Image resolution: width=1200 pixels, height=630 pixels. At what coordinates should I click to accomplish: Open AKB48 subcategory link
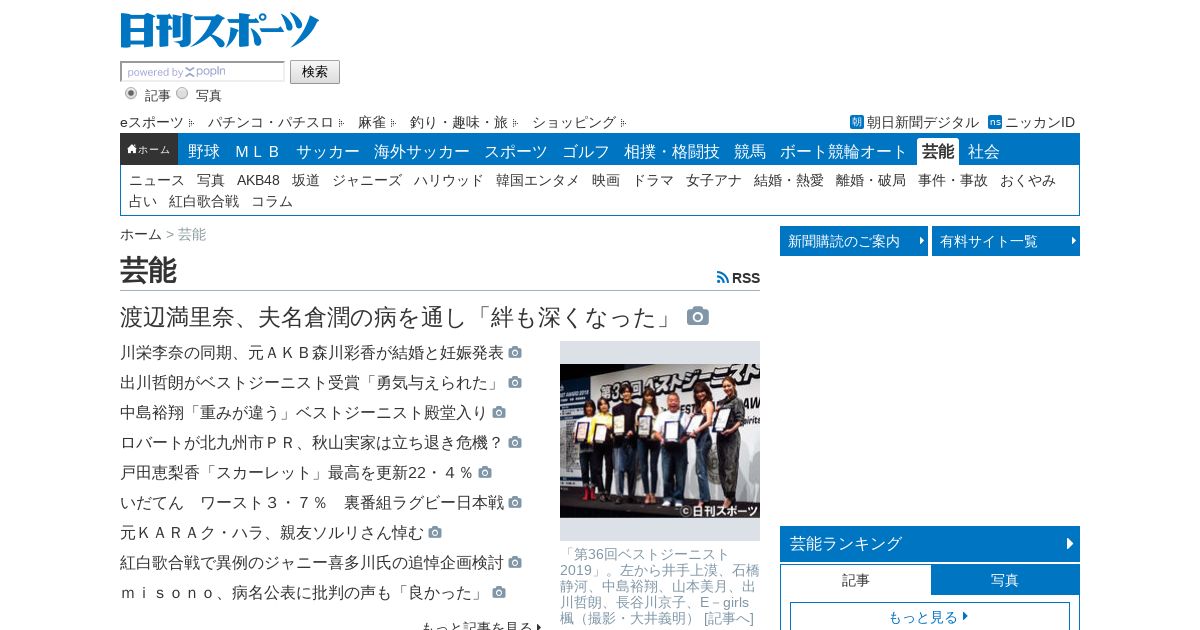(x=258, y=180)
